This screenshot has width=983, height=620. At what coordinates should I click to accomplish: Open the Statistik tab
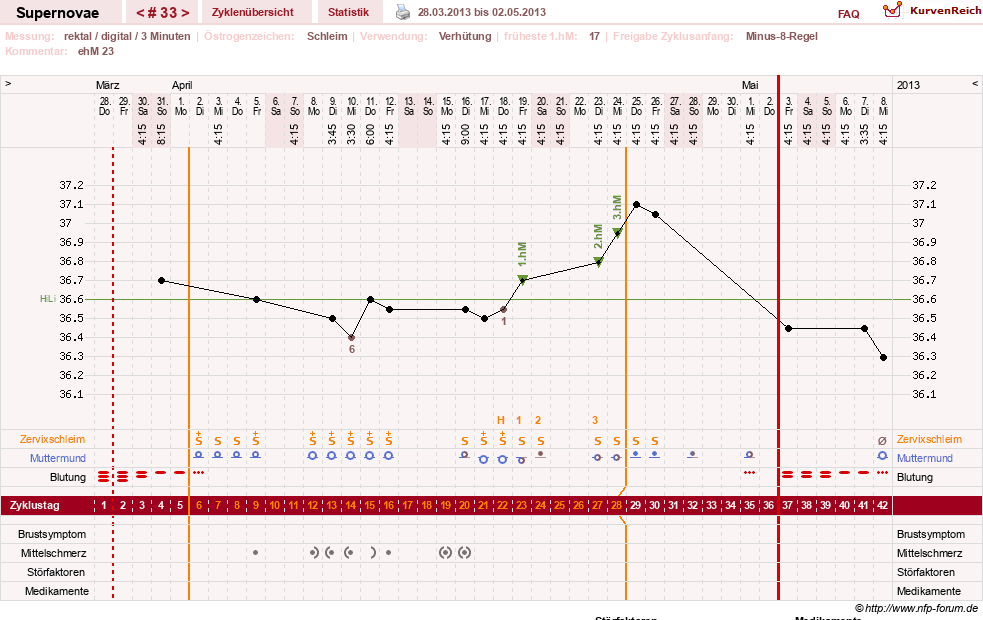348,12
